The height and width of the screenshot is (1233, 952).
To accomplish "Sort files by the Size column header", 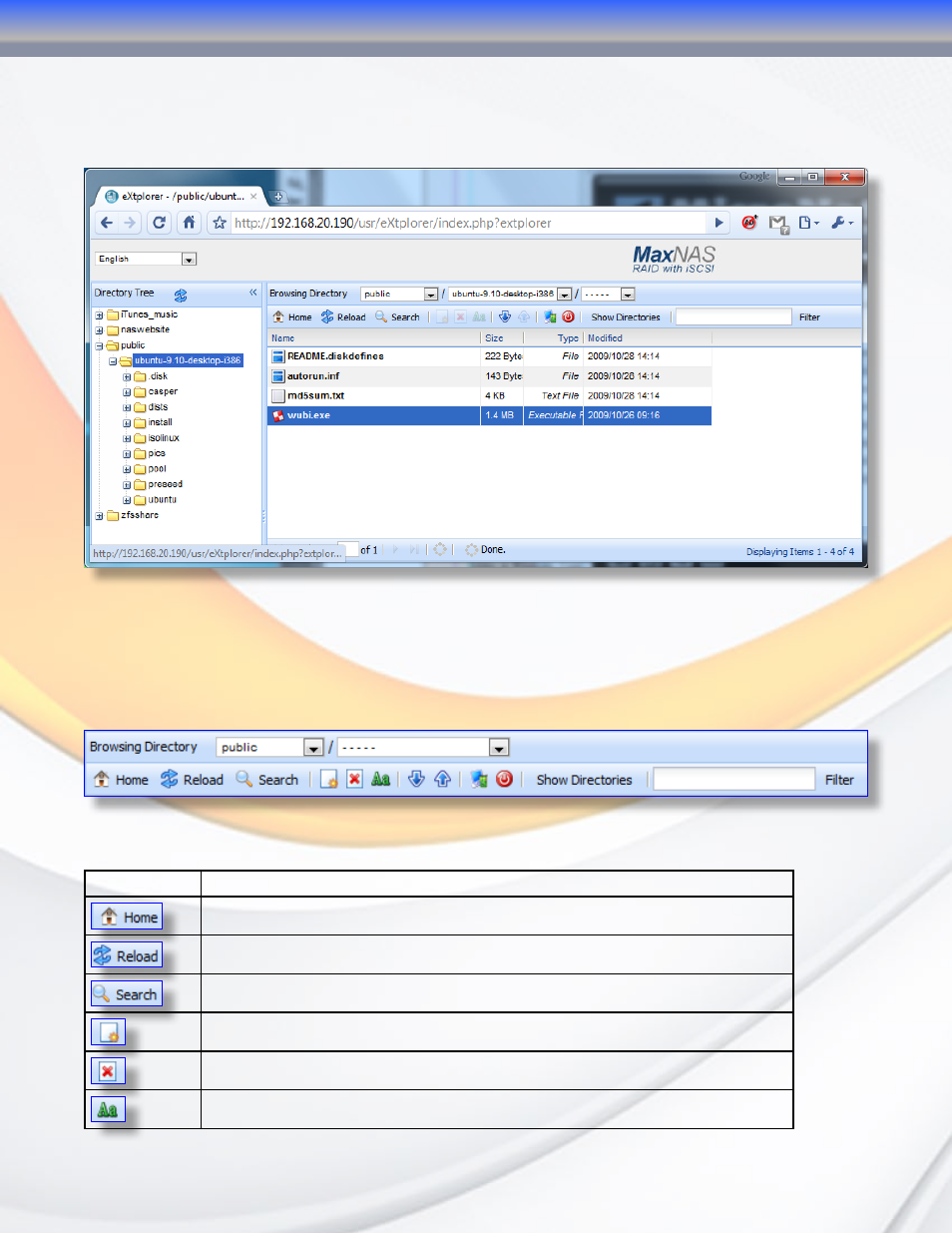I will pos(502,338).
